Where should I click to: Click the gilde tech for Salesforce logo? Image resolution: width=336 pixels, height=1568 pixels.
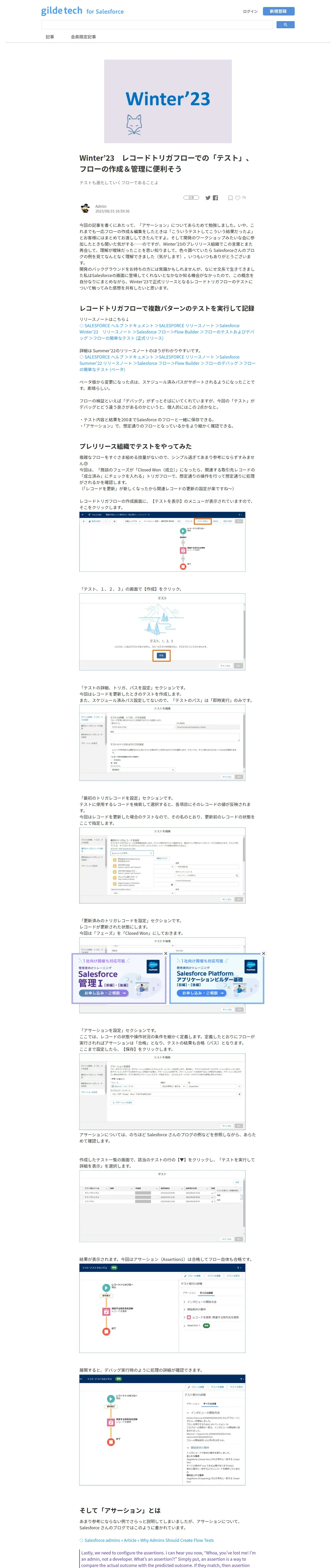[82, 11]
